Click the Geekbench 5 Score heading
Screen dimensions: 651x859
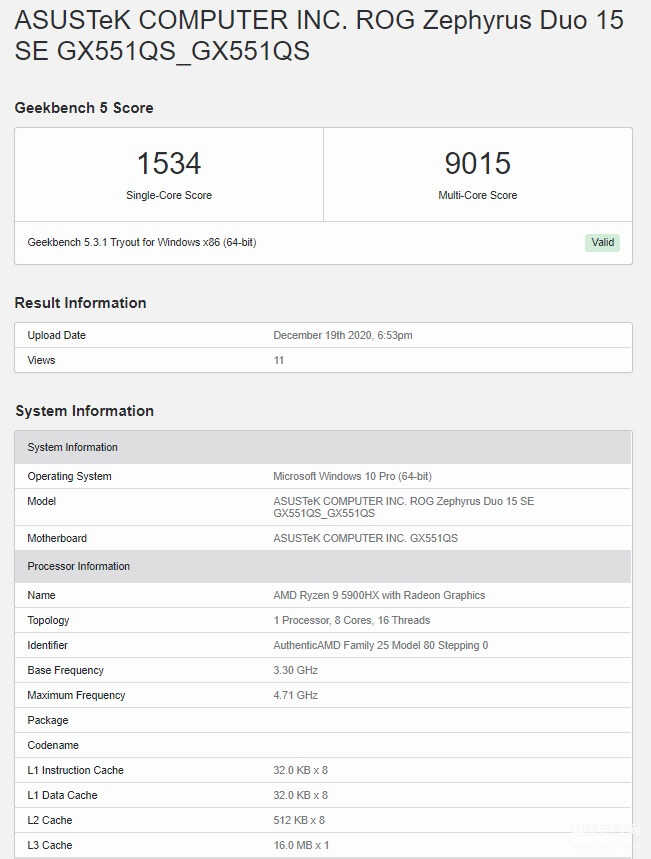84,108
